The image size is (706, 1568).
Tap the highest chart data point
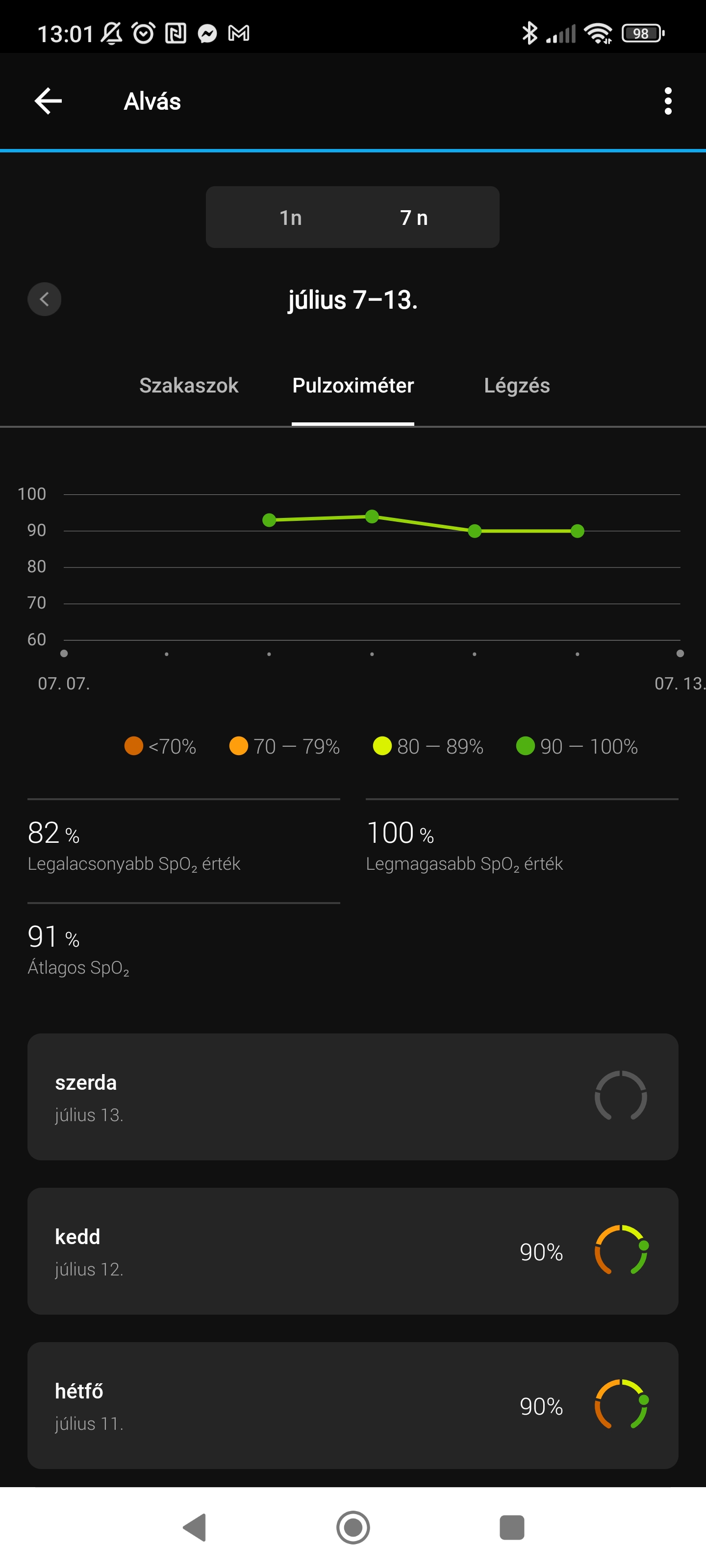(372, 516)
